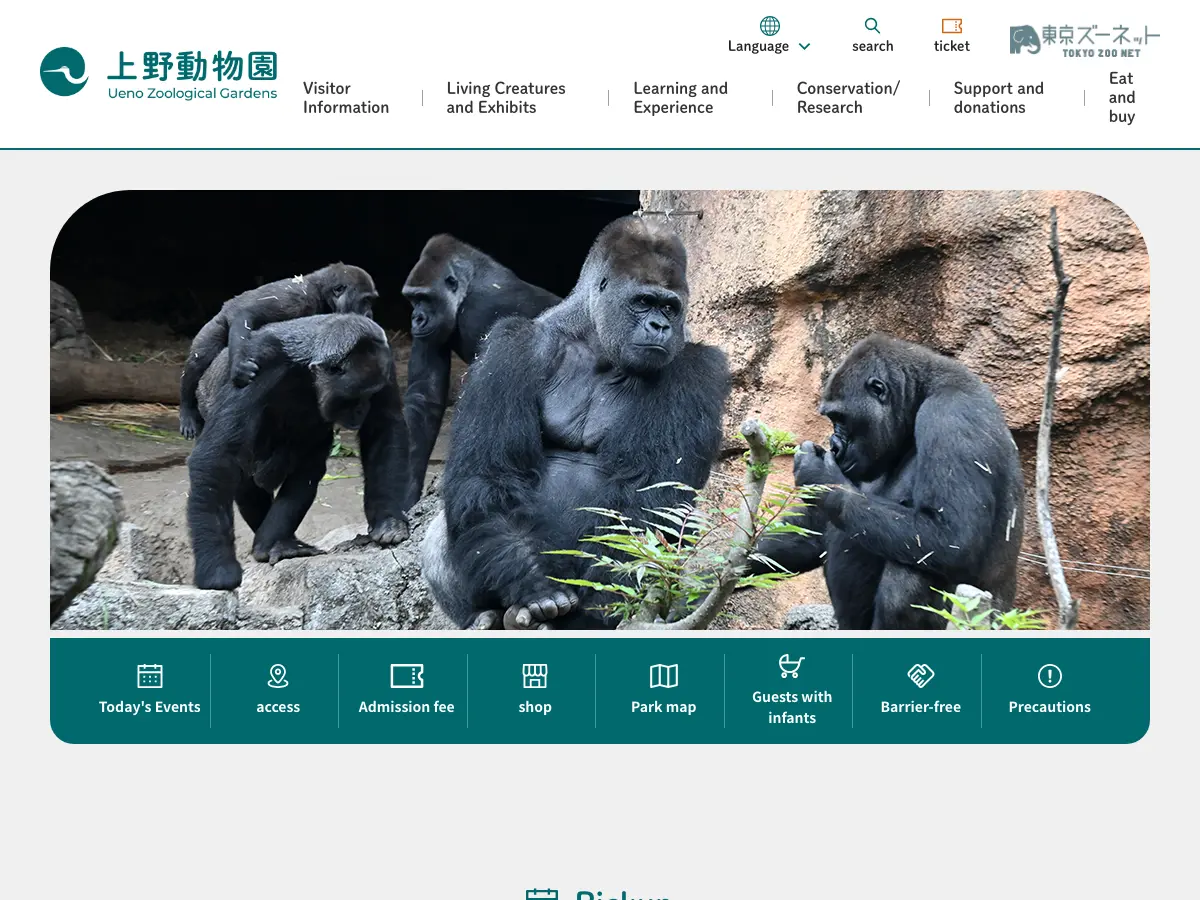Click the ticket label text
The height and width of the screenshot is (900, 1200).
pyautogui.click(x=952, y=46)
